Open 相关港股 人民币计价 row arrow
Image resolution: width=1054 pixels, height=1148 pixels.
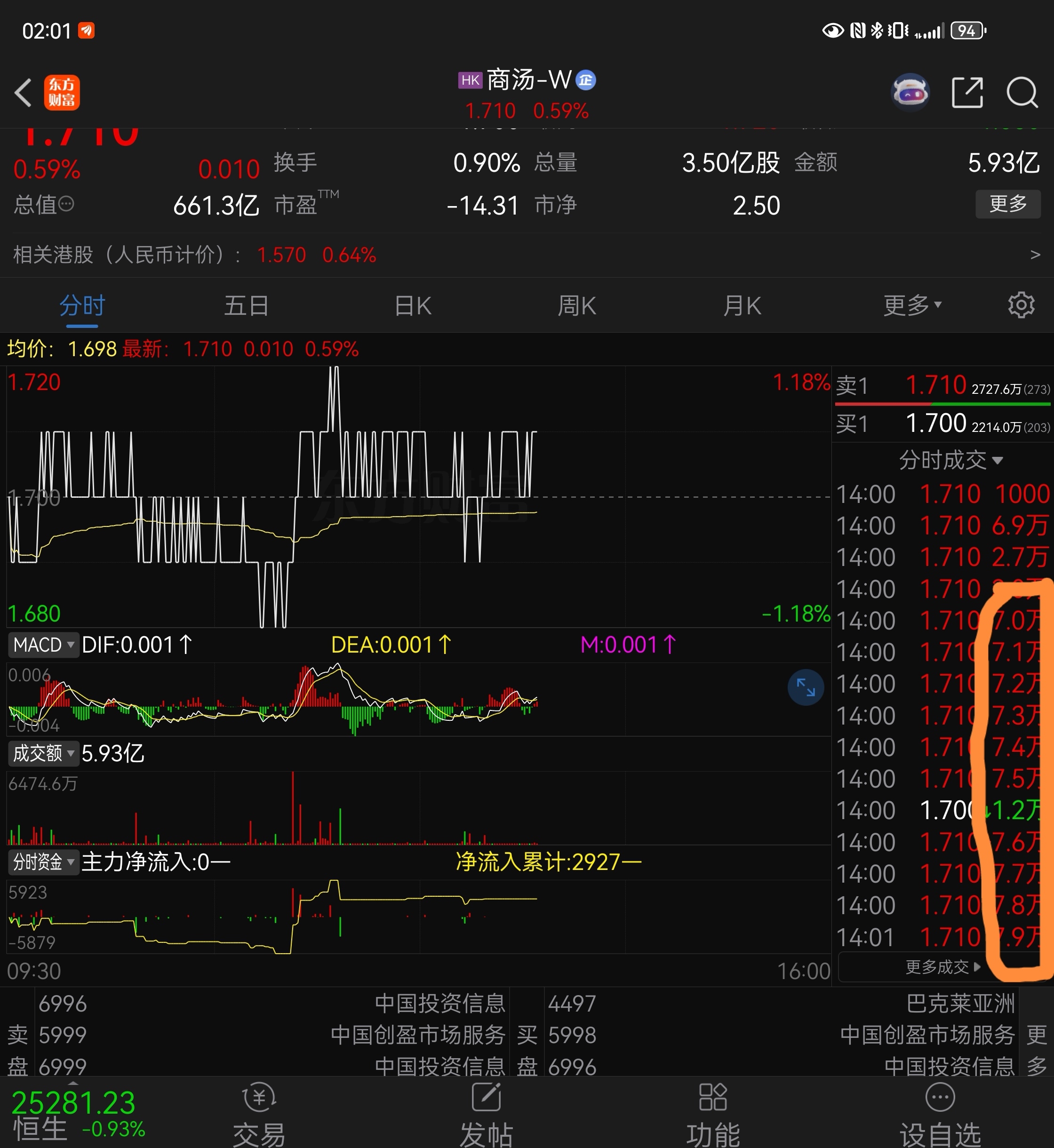(1035, 255)
